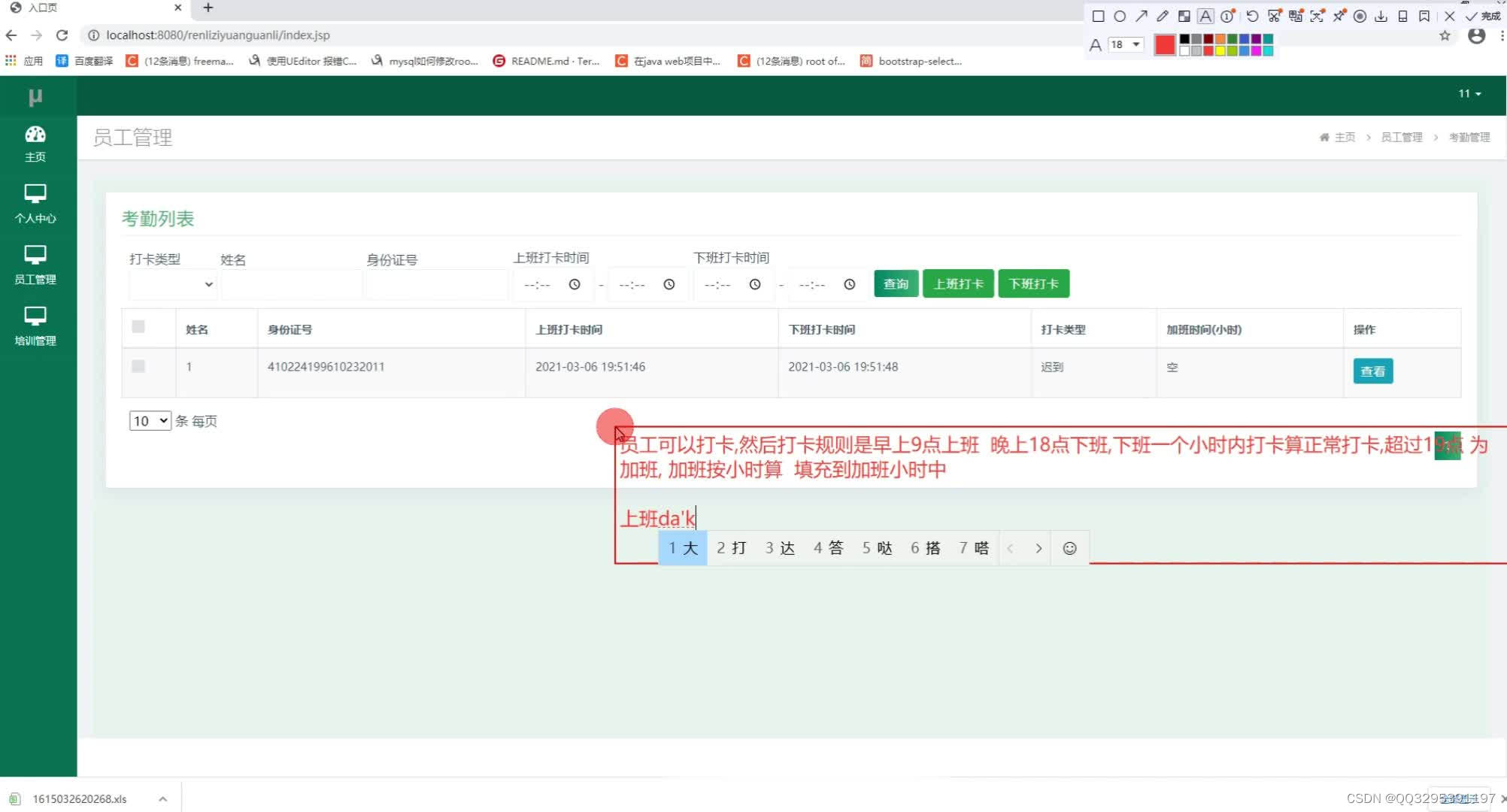Image resolution: width=1507 pixels, height=812 pixels.
Task: Open clock picker for 上班打卡时间 end
Action: point(669,284)
